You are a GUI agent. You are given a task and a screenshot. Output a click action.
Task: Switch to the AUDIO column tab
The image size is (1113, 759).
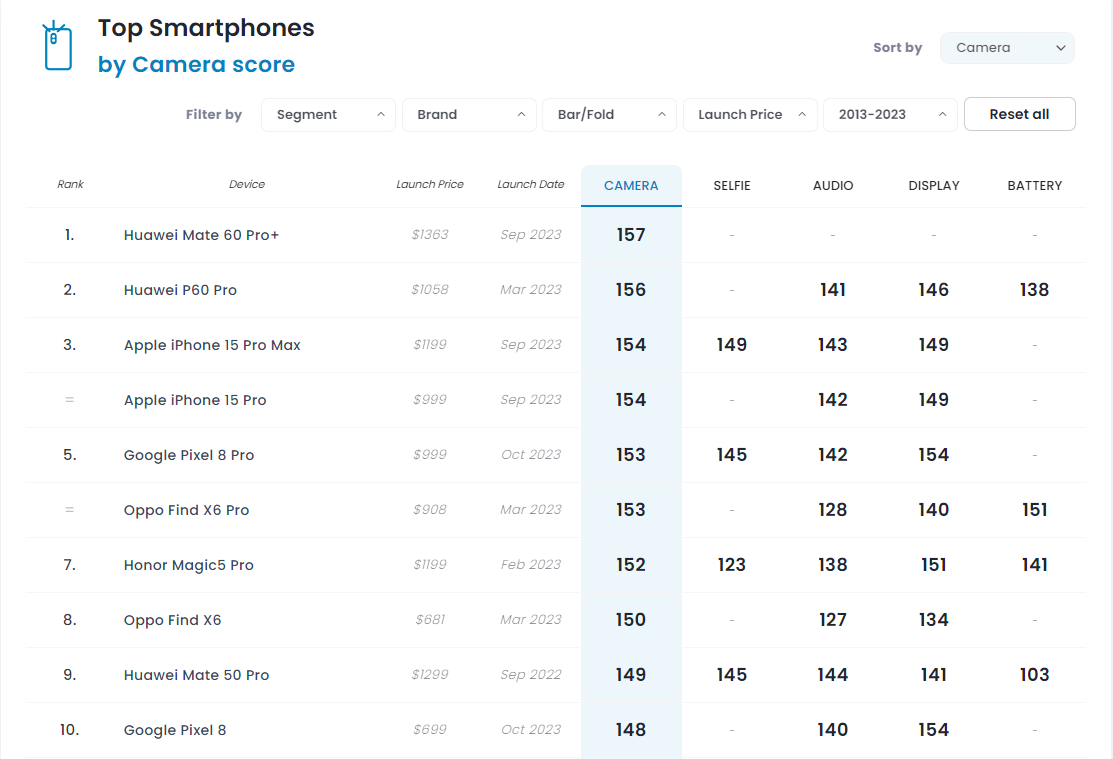(833, 186)
